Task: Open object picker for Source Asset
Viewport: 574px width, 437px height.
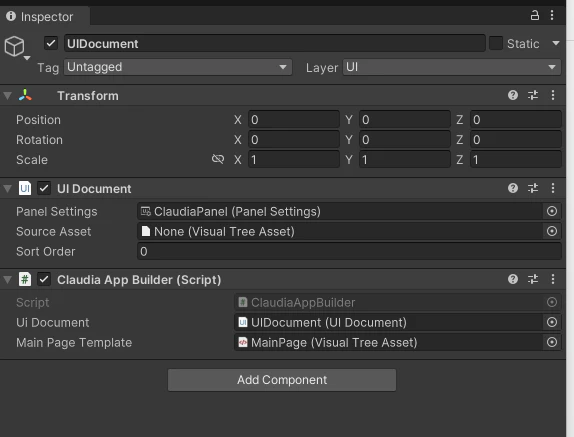Action: pos(552,231)
